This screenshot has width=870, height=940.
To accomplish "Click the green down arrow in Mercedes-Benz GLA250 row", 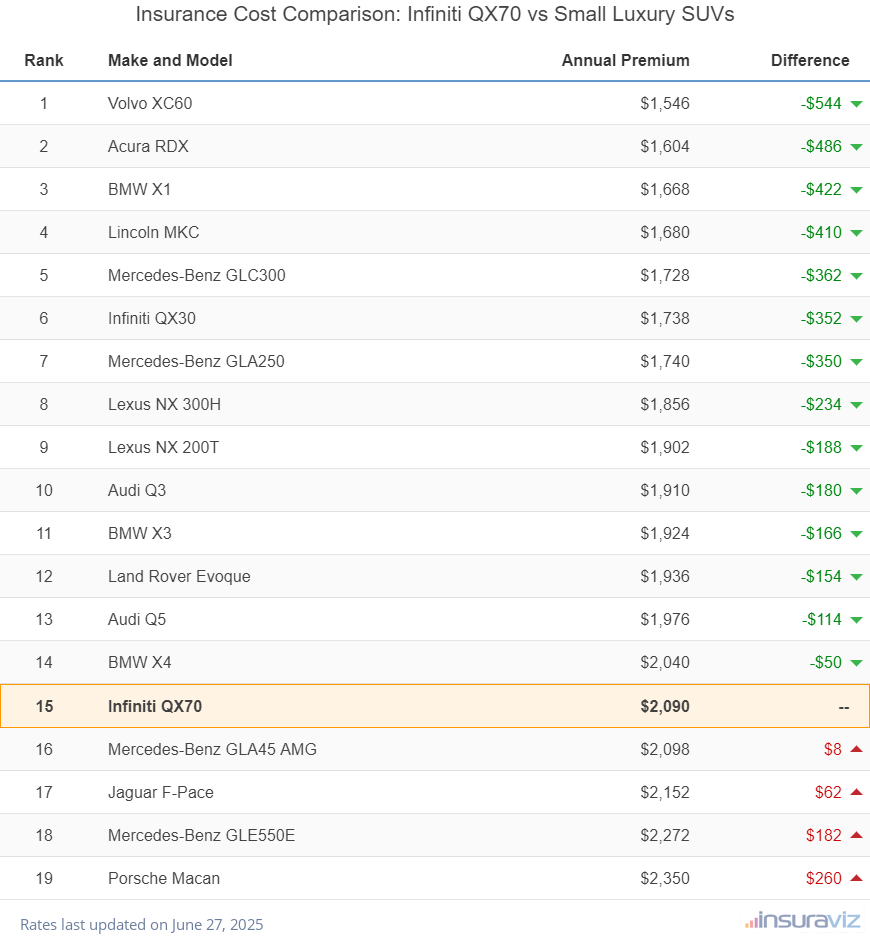I will pos(856,362).
